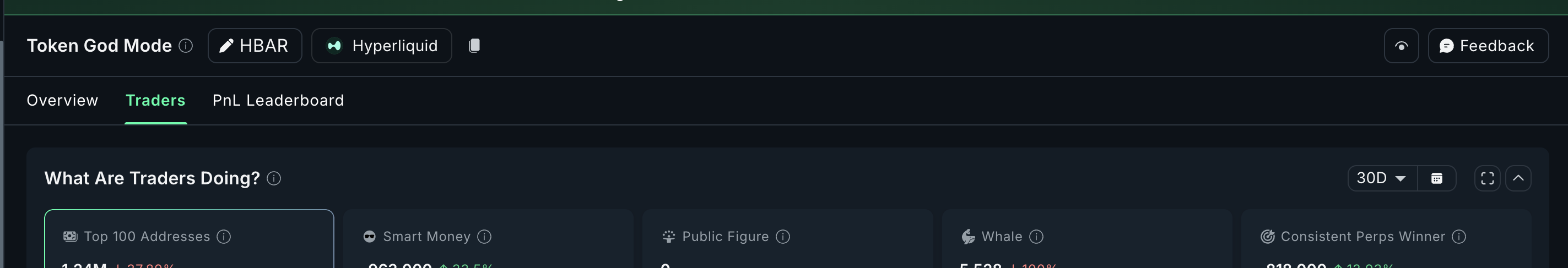The width and height of the screenshot is (1568, 268).
Task: Click the copy icon next to Hyperliquid
Action: pyautogui.click(x=474, y=46)
